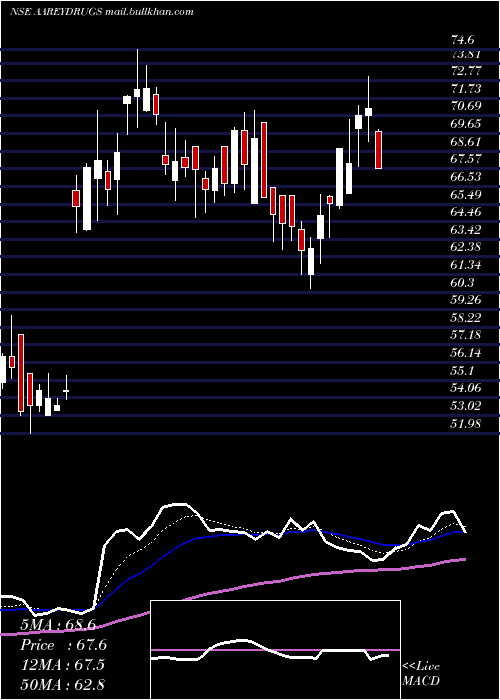The width and height of the screenshot is (500, 700).
Task: Click the 69.65 price axis label
Action: 467,124
